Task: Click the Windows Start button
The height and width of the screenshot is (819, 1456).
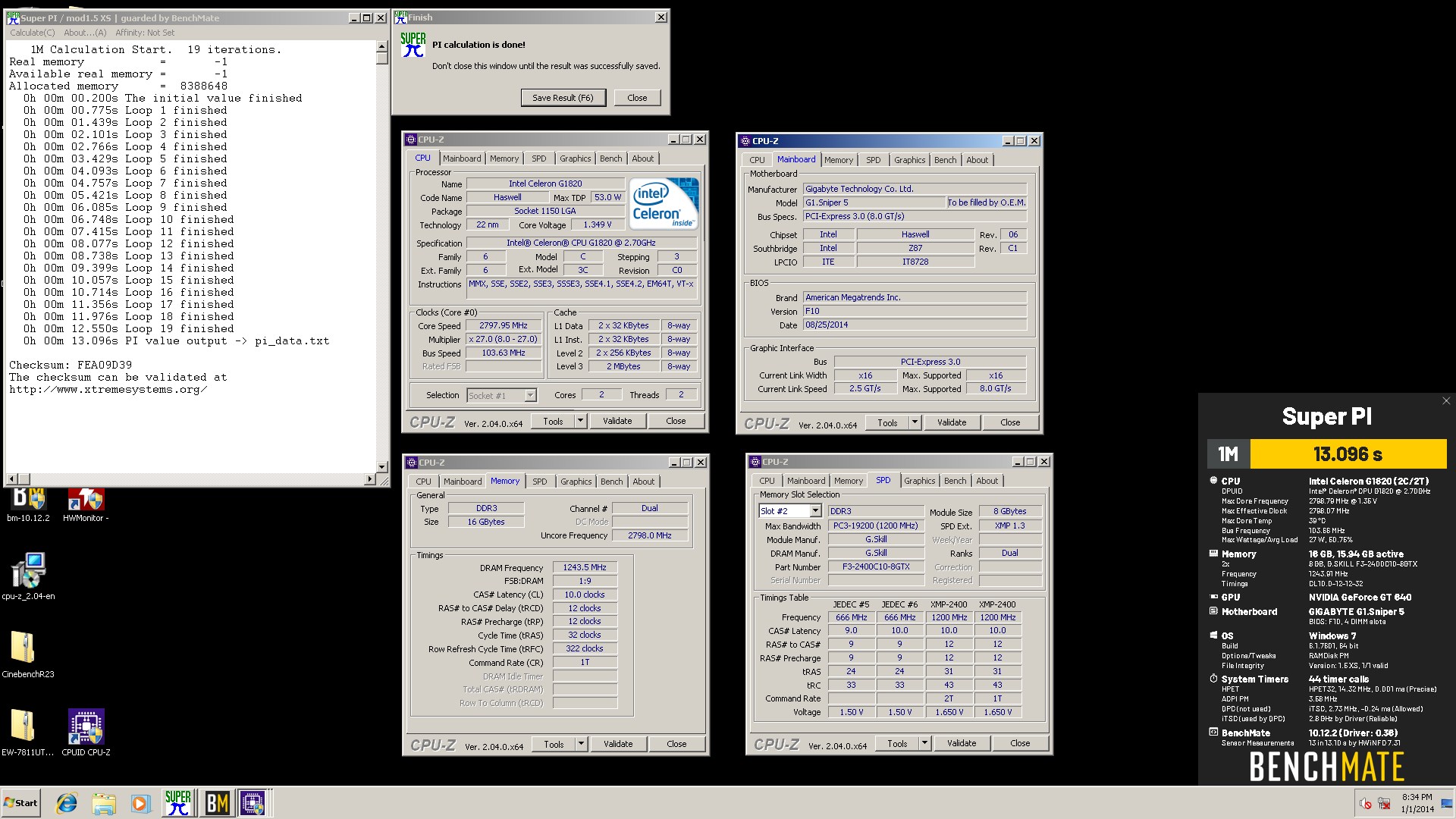Action: pyautogui.click(x=20, y=802)
